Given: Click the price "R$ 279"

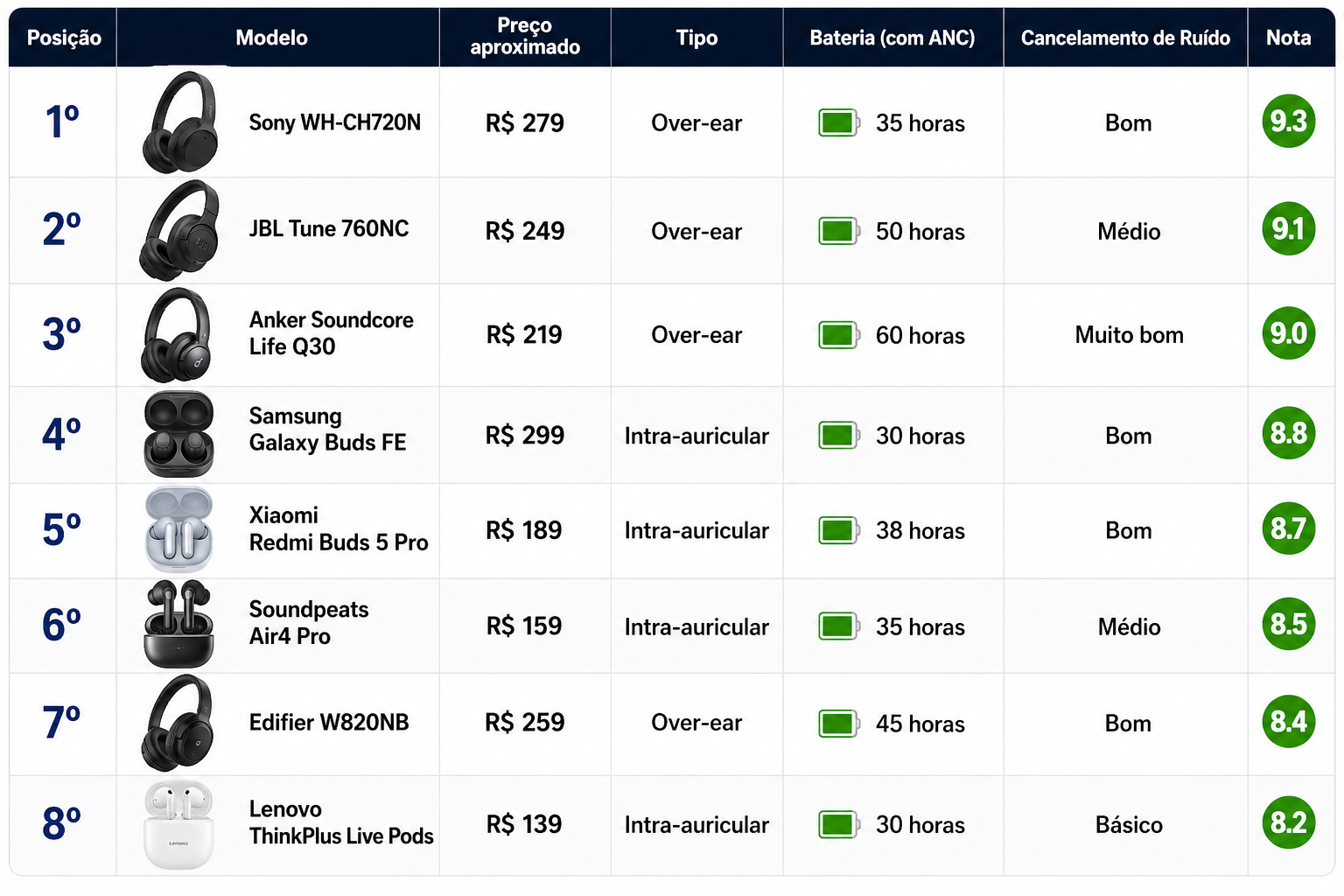Looking at the screenshot, I should [x=525, y=123].
